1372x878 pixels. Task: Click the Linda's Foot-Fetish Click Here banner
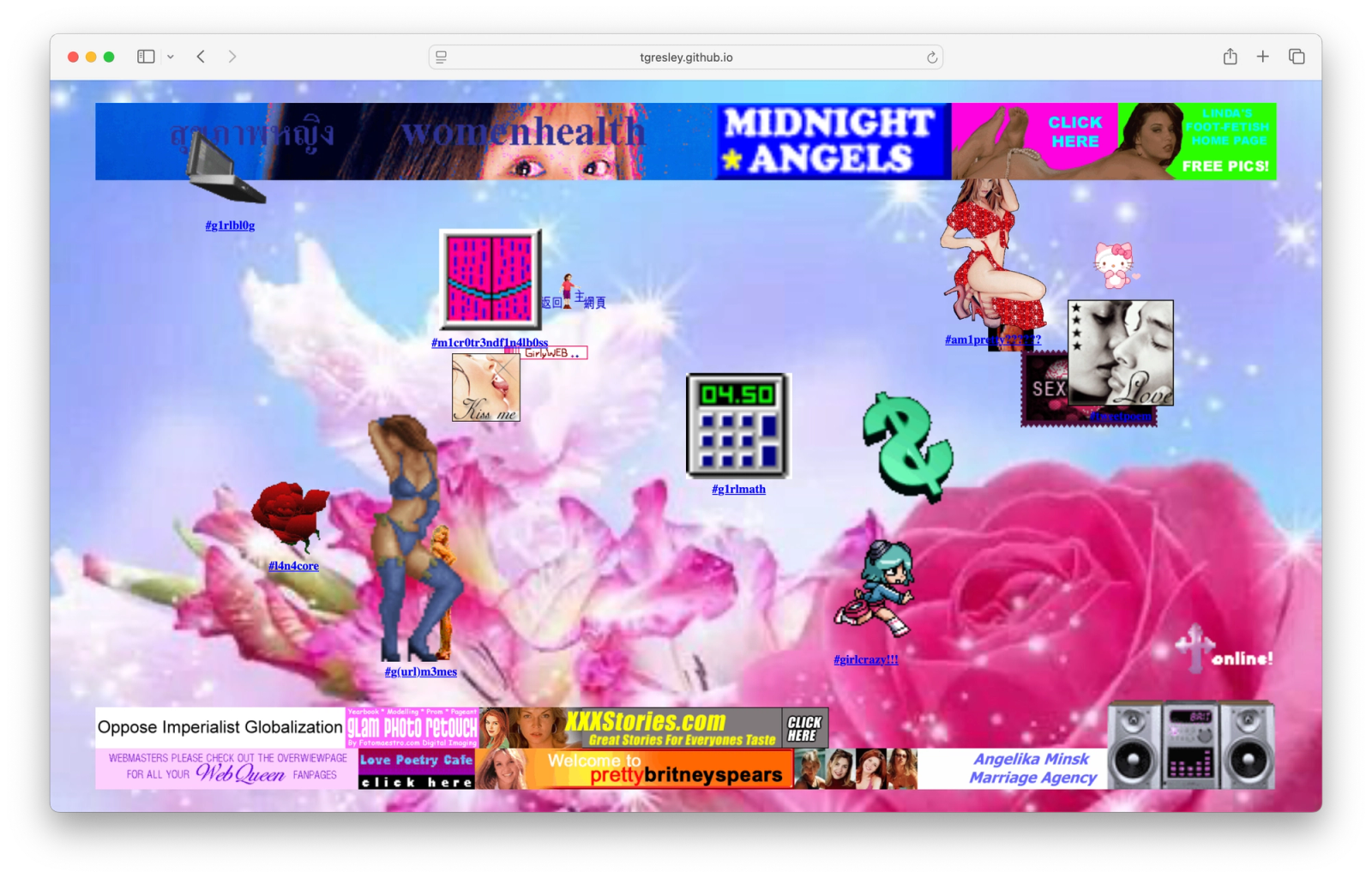[x=1114, y=141]
